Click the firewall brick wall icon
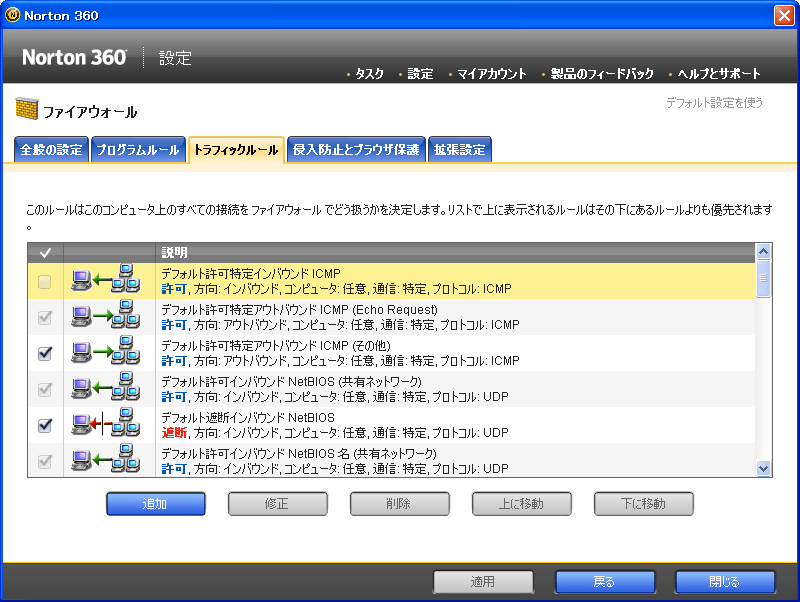The height and width of the screenshot is (602, 800). coord(27,109)
